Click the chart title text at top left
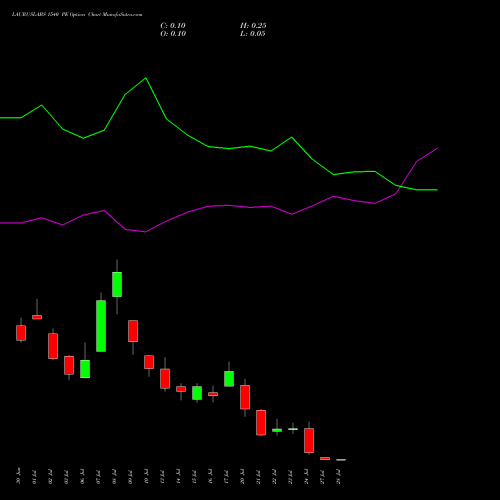This screenshot has width=500, height=500. [77, 14]
